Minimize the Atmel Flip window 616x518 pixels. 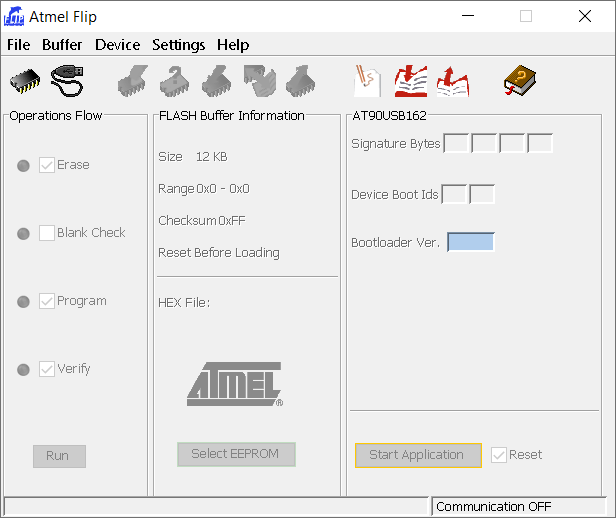(468, 16)
